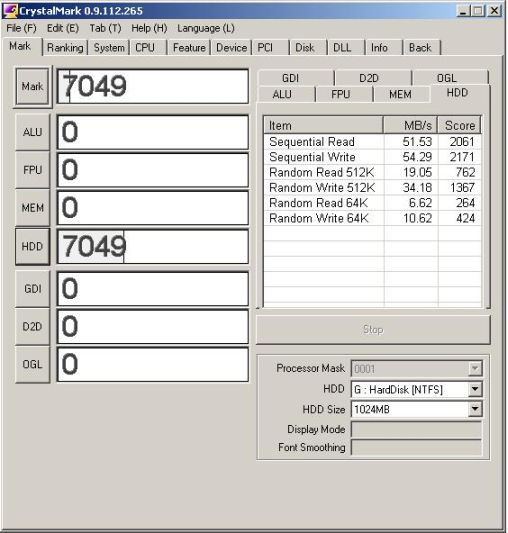508x533 pixels.
Task: Click the Mark total score field 7049
Action: click(x=153, y=86)
